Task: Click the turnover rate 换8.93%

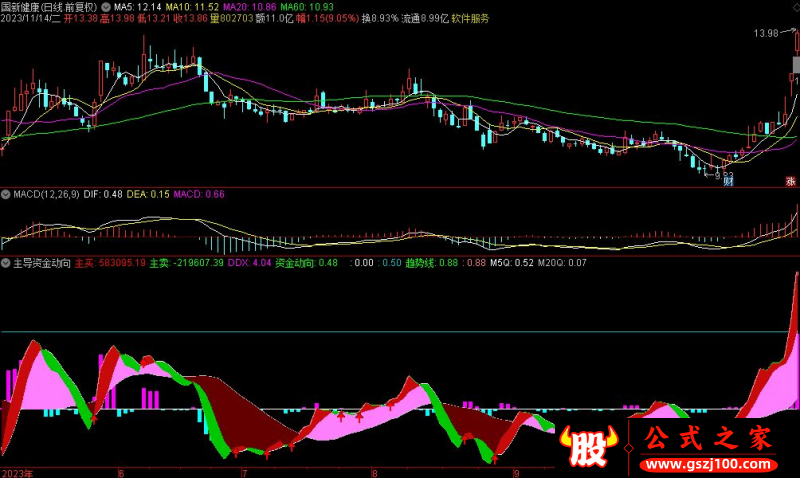Action: pos(380,19)
